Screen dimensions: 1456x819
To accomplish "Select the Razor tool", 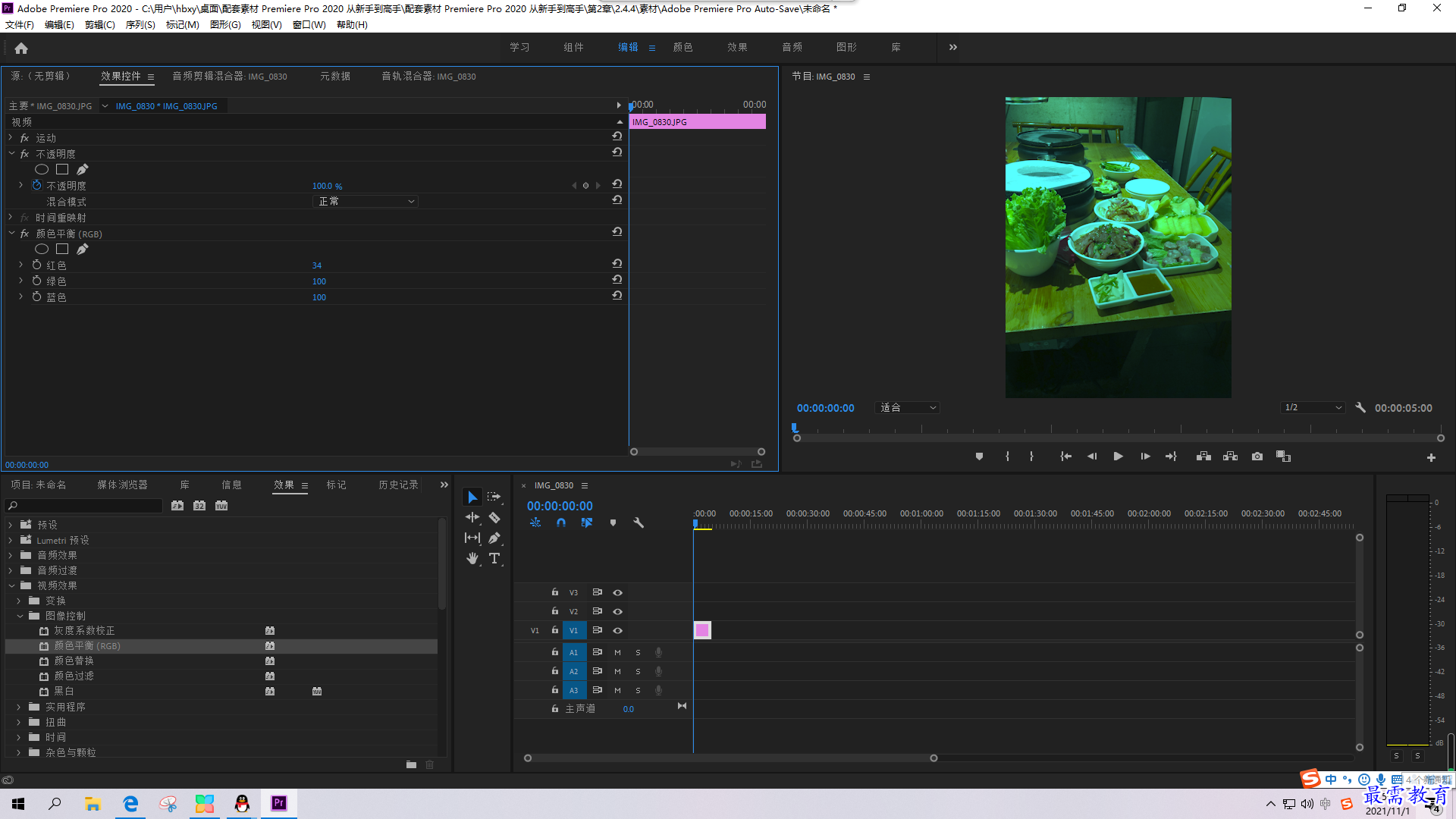I will [x=494, y=517].
